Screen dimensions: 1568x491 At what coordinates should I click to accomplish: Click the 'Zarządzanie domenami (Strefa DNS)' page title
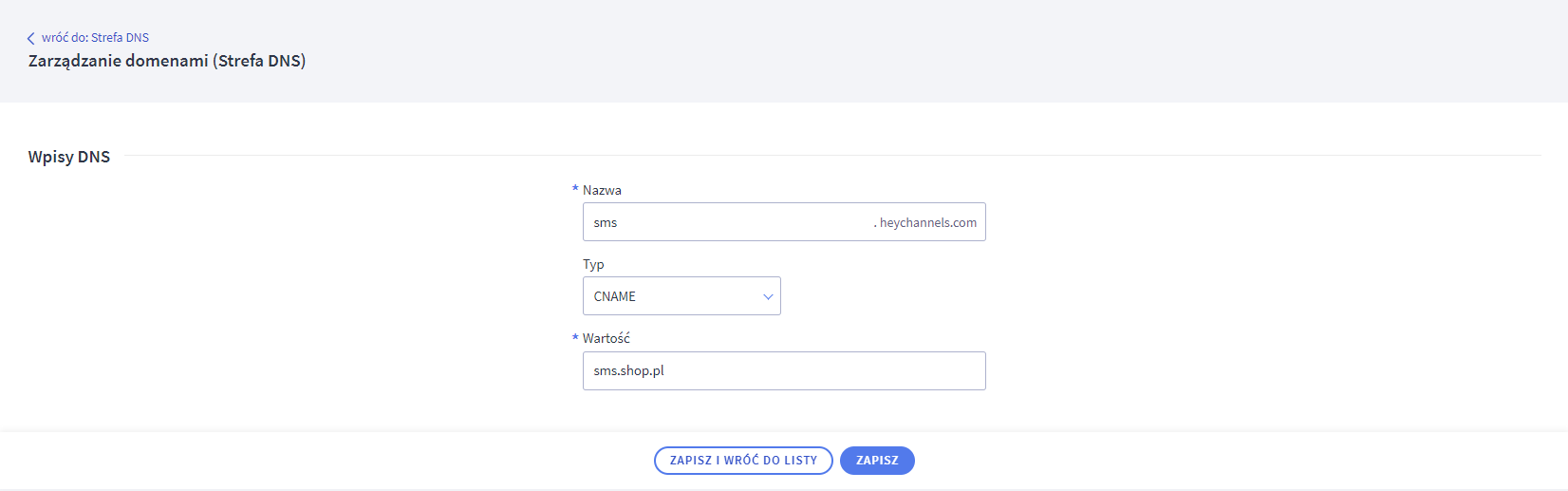point(167,61)
